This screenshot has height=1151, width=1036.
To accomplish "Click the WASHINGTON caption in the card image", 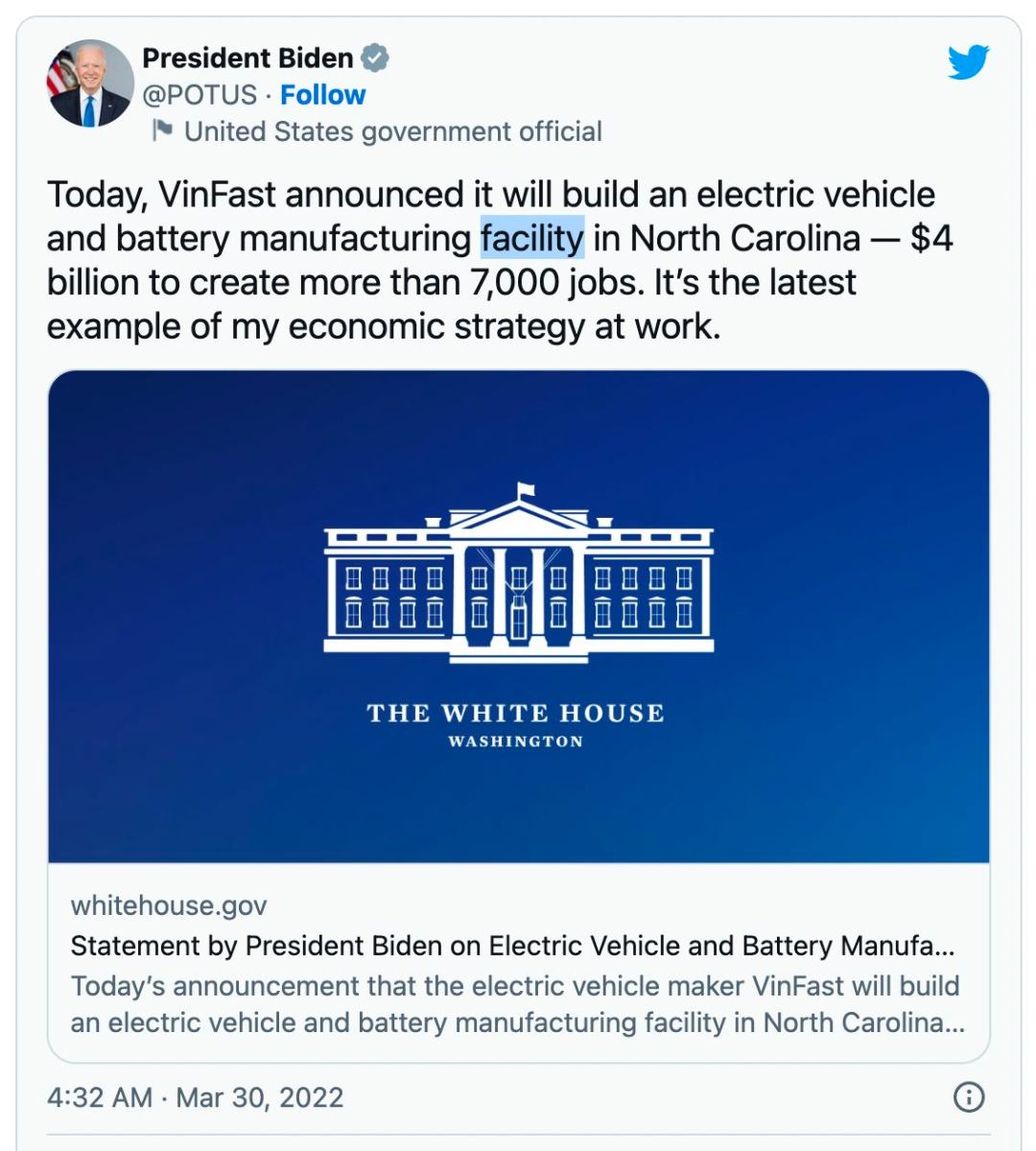I will [515, 741].
